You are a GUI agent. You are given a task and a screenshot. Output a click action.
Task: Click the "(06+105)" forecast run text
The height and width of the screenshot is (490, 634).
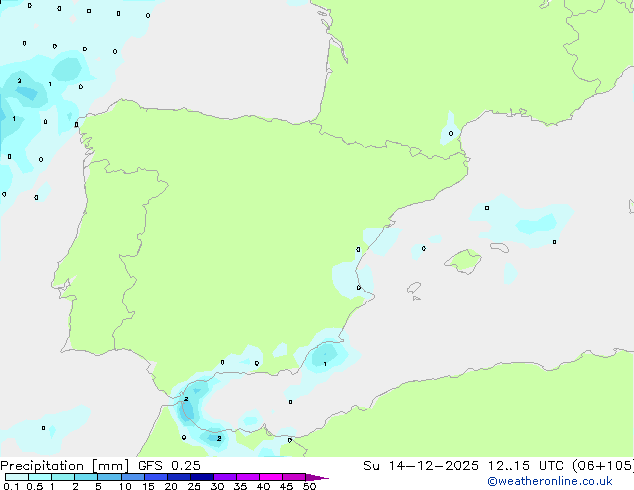603,466
